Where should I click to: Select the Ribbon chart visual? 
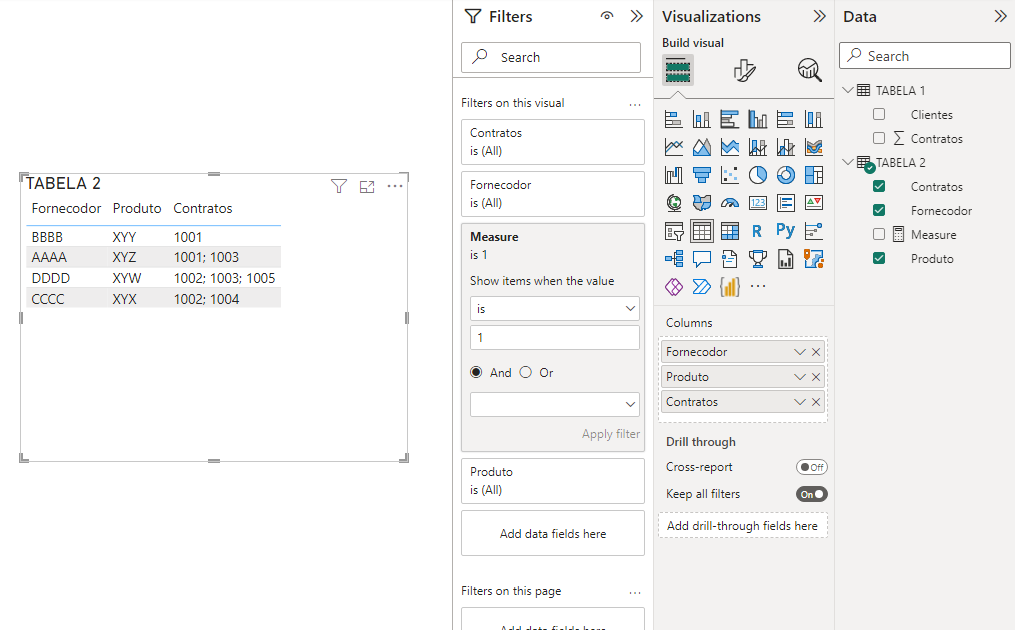[814, 148]
